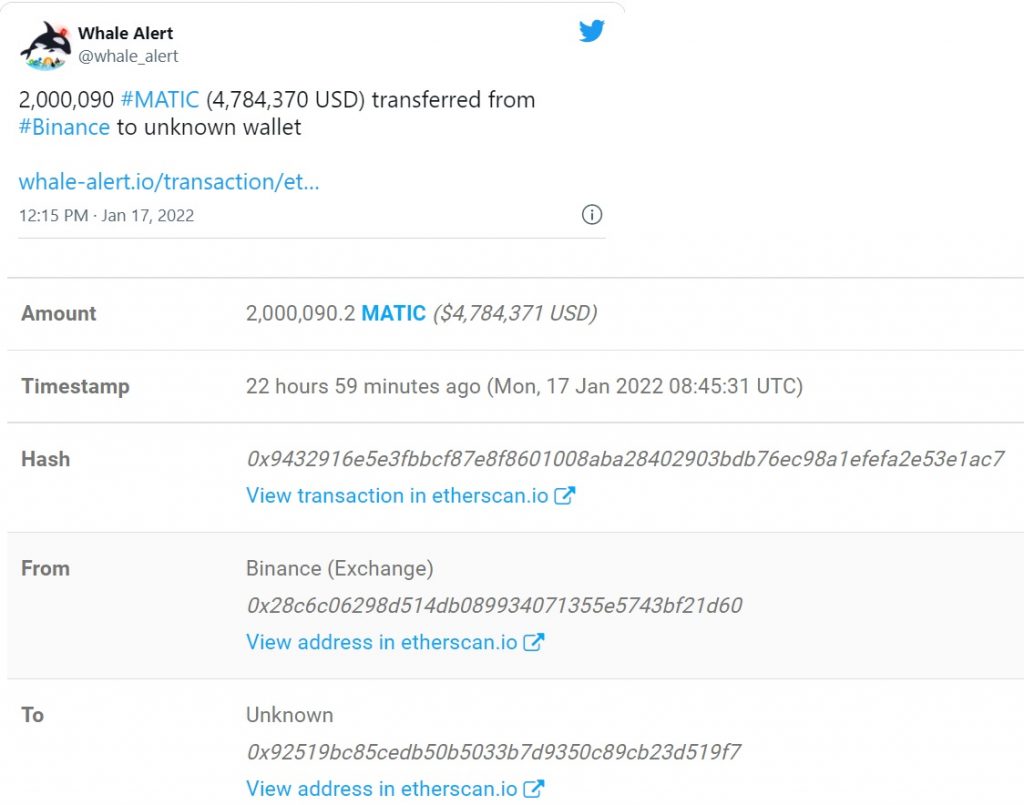View Unknown wallet address in etherscan.io
This screenshot has width=1024, height=805.
tap(381, 789)
